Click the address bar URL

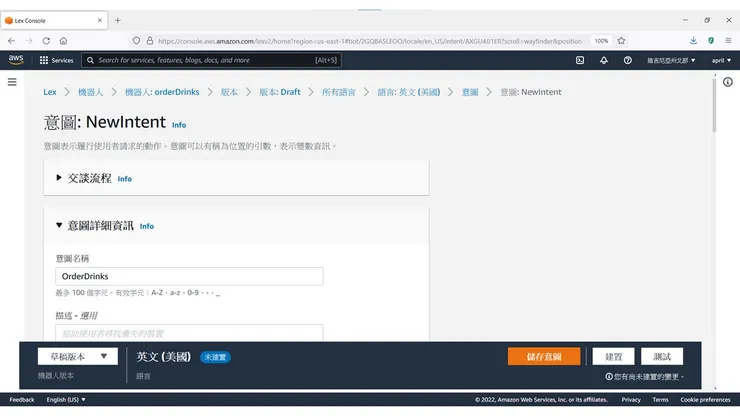[x=370, y=41]
